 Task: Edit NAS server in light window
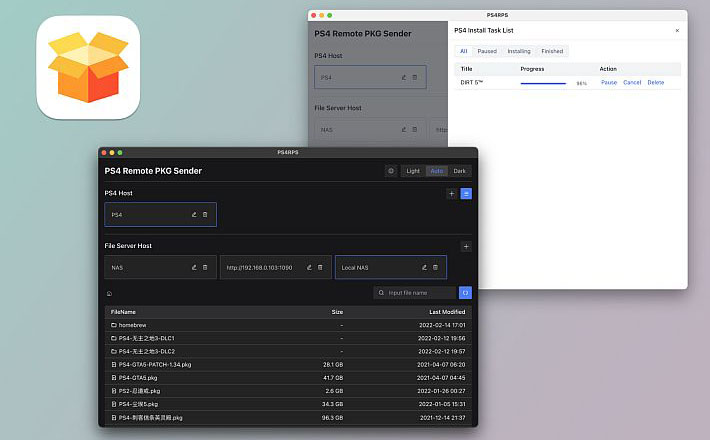click(x=403, y=129)
